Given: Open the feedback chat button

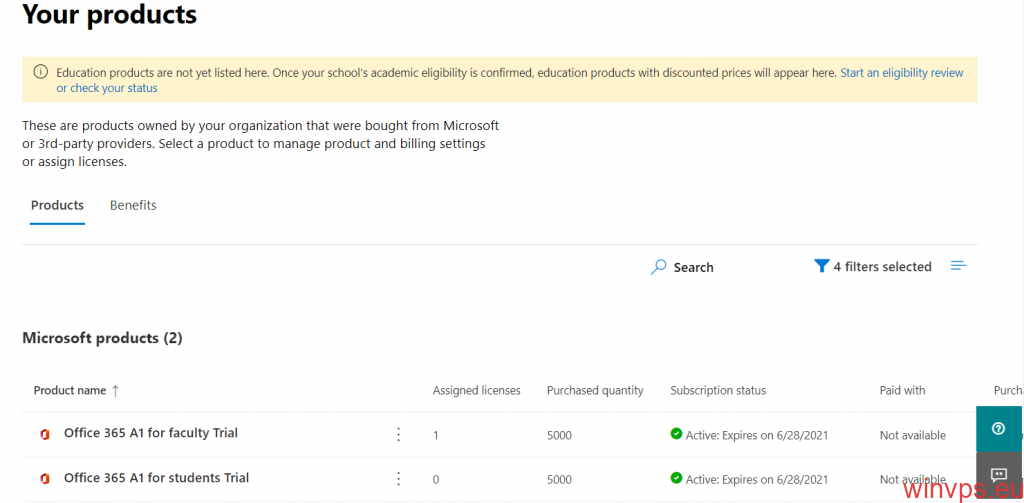Looking at the screenshot, I should click(x=998, y=474).
